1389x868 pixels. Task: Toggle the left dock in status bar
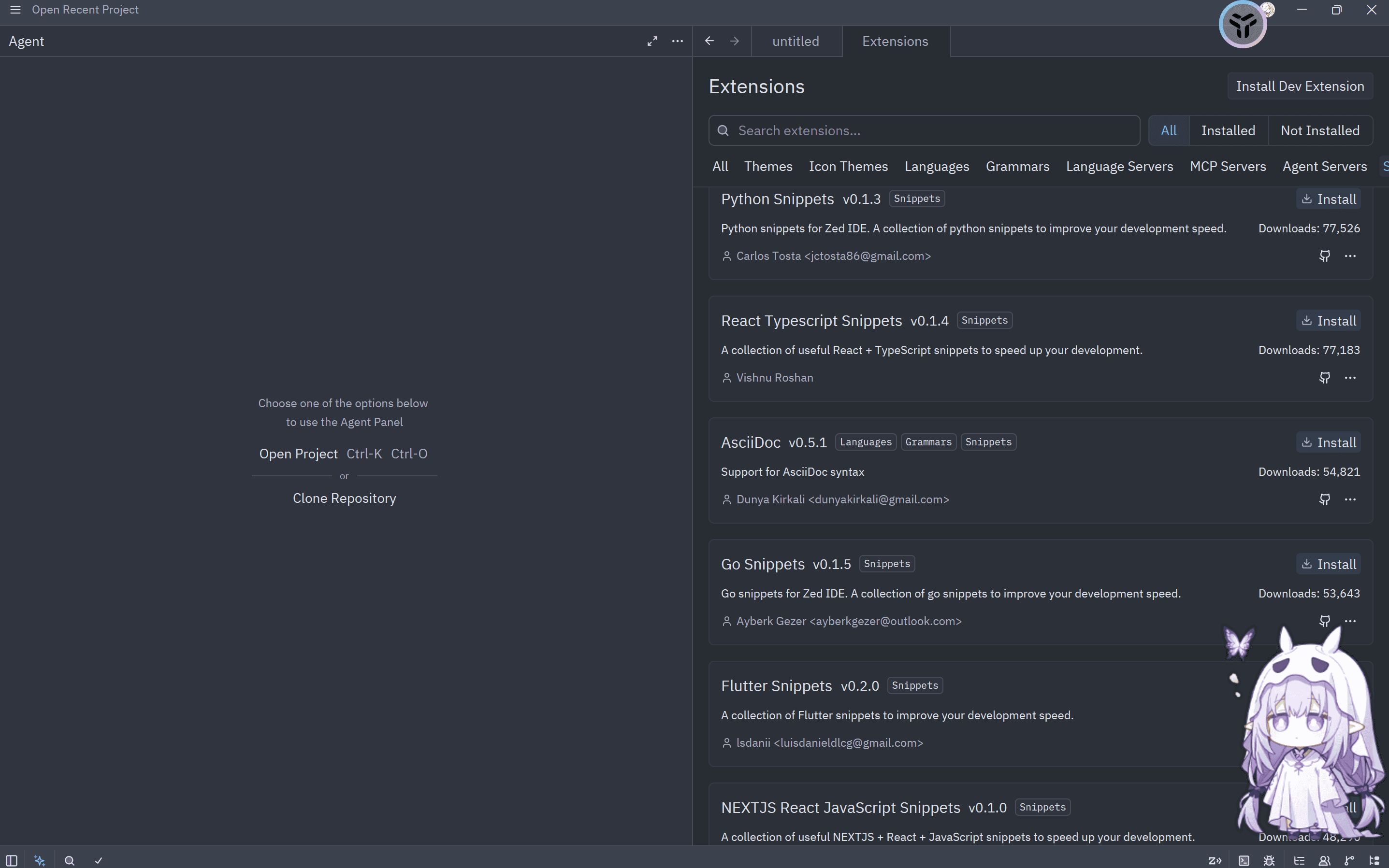12,860
